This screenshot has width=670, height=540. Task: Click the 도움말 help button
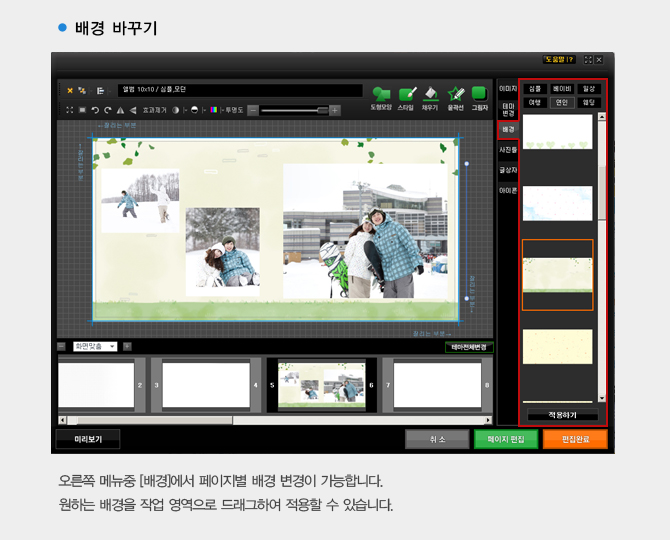(x=559, y=59)
